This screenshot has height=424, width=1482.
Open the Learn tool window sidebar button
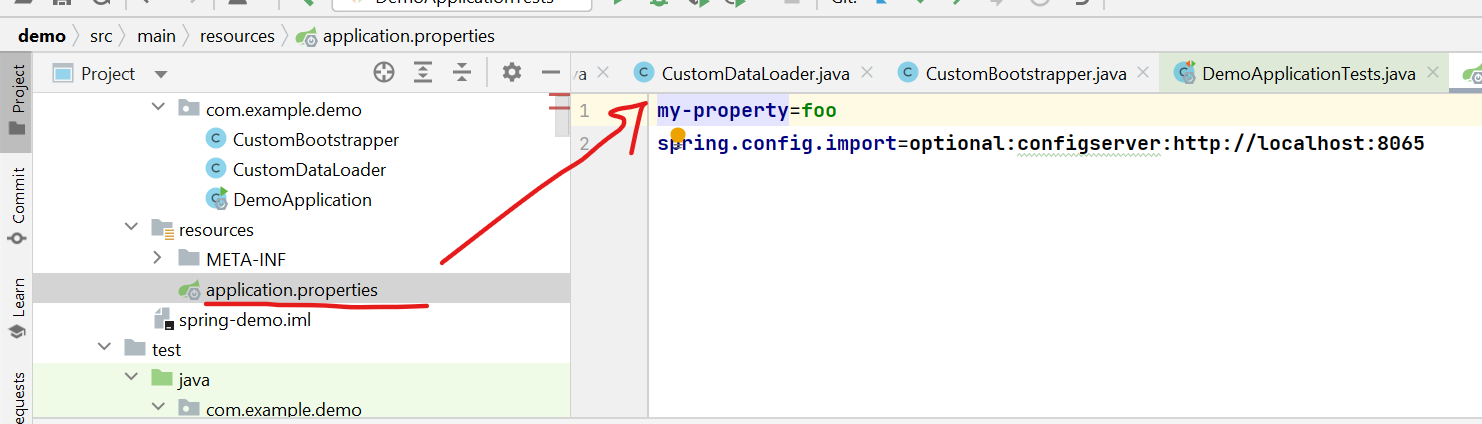[17, 310]
